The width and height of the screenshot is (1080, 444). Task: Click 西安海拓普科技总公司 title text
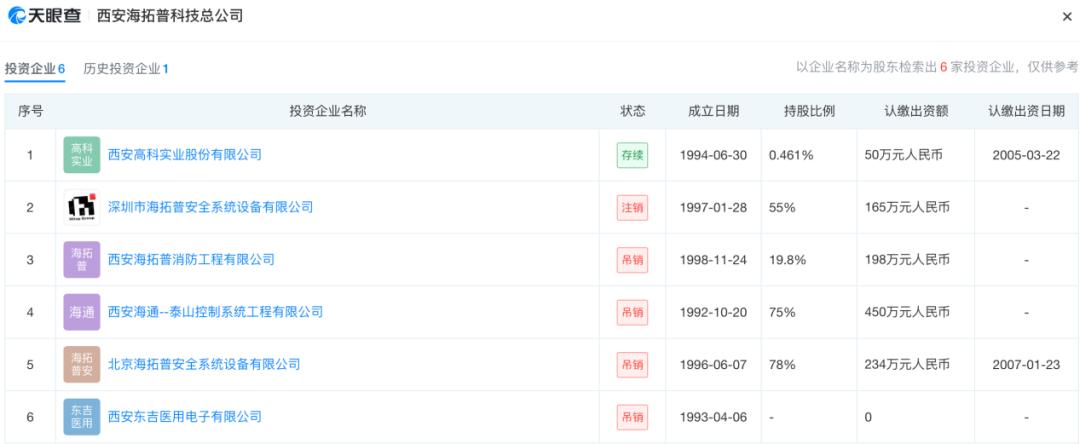169,16
